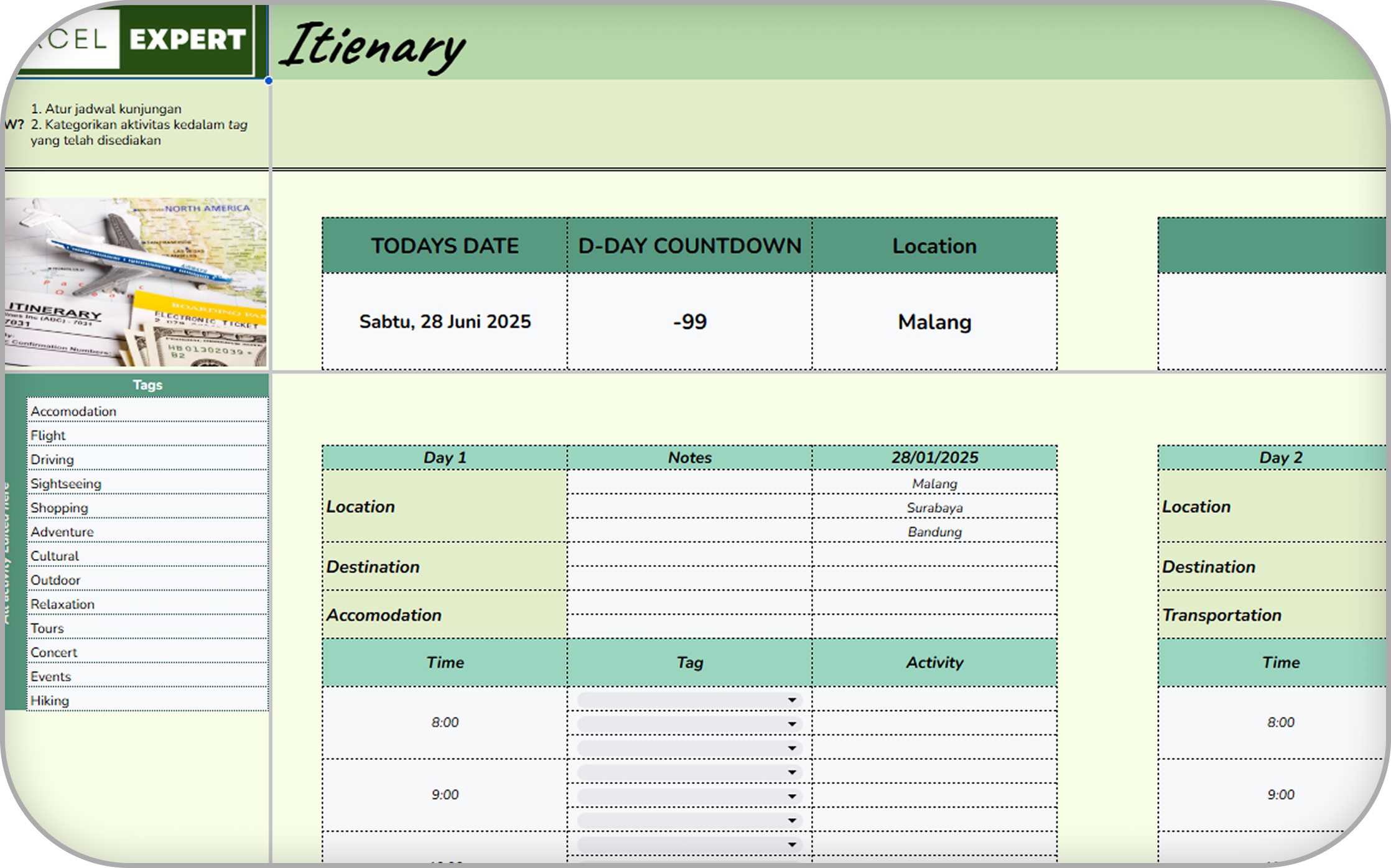This screenshot has width=1391, height=868.
Task: Select the airplane itinerary picture
Action: [136, 282]
